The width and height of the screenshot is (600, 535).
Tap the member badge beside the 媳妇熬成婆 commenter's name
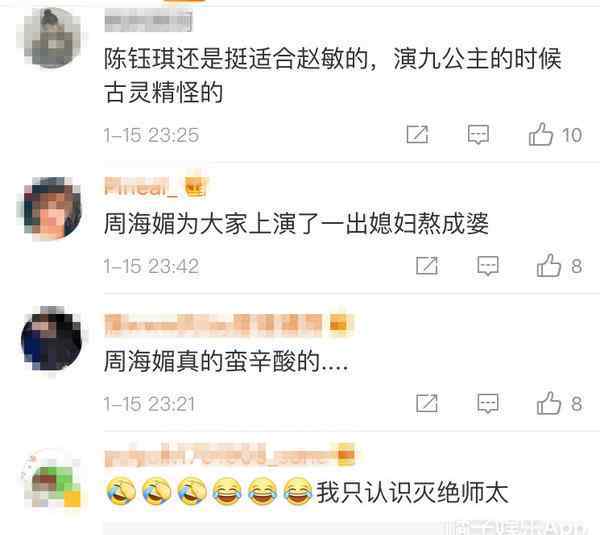tap(195, 187)
